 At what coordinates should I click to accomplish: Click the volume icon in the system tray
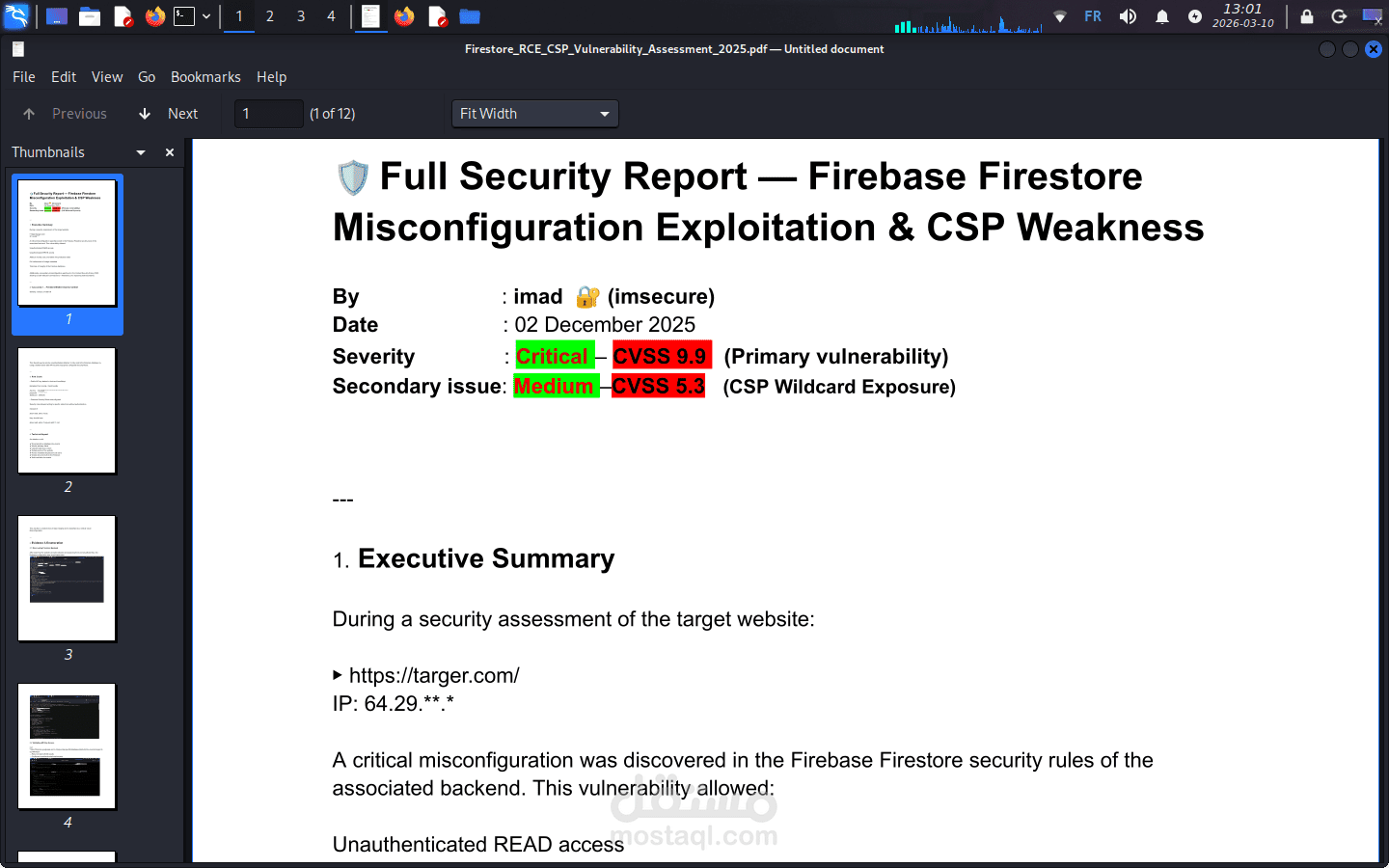point(1128,16)
